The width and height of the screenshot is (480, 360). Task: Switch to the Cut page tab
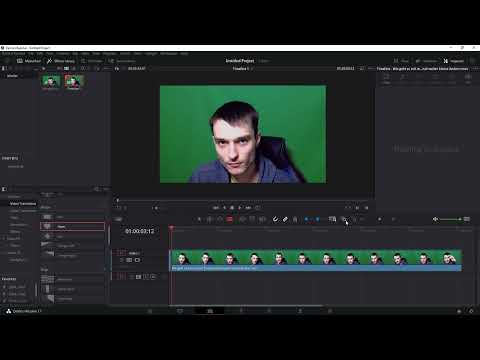click(180, 311)
